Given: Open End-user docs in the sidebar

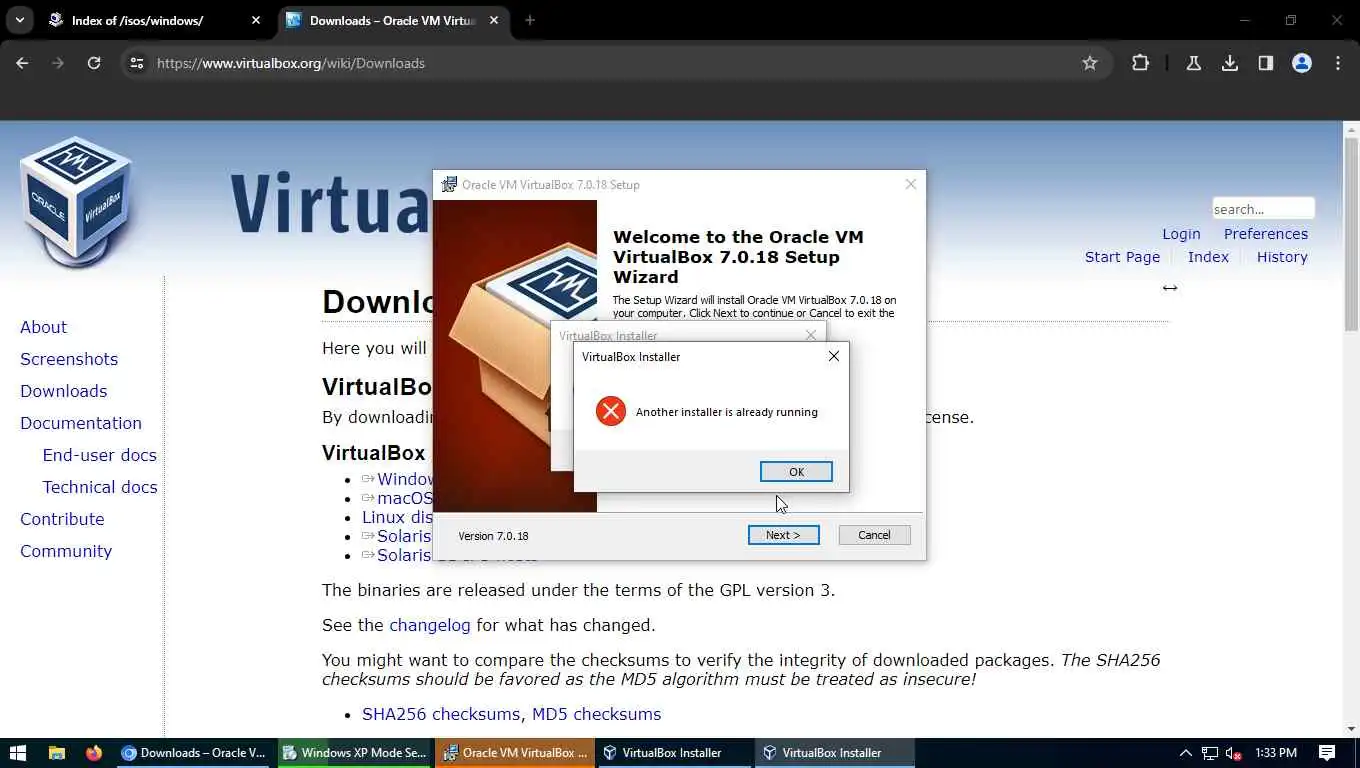Looking at the screenshot, I should pyautogui.click(x=99, y=455).
